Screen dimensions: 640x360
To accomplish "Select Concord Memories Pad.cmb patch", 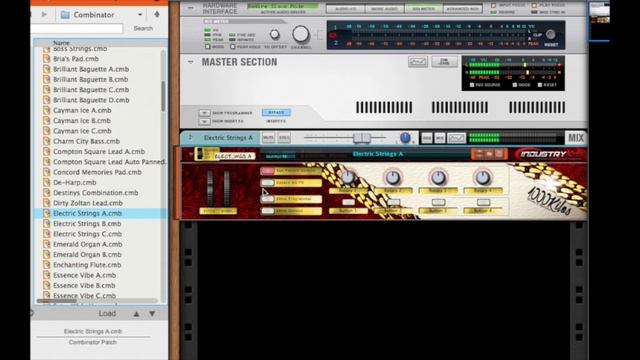I will coord(97,172).
